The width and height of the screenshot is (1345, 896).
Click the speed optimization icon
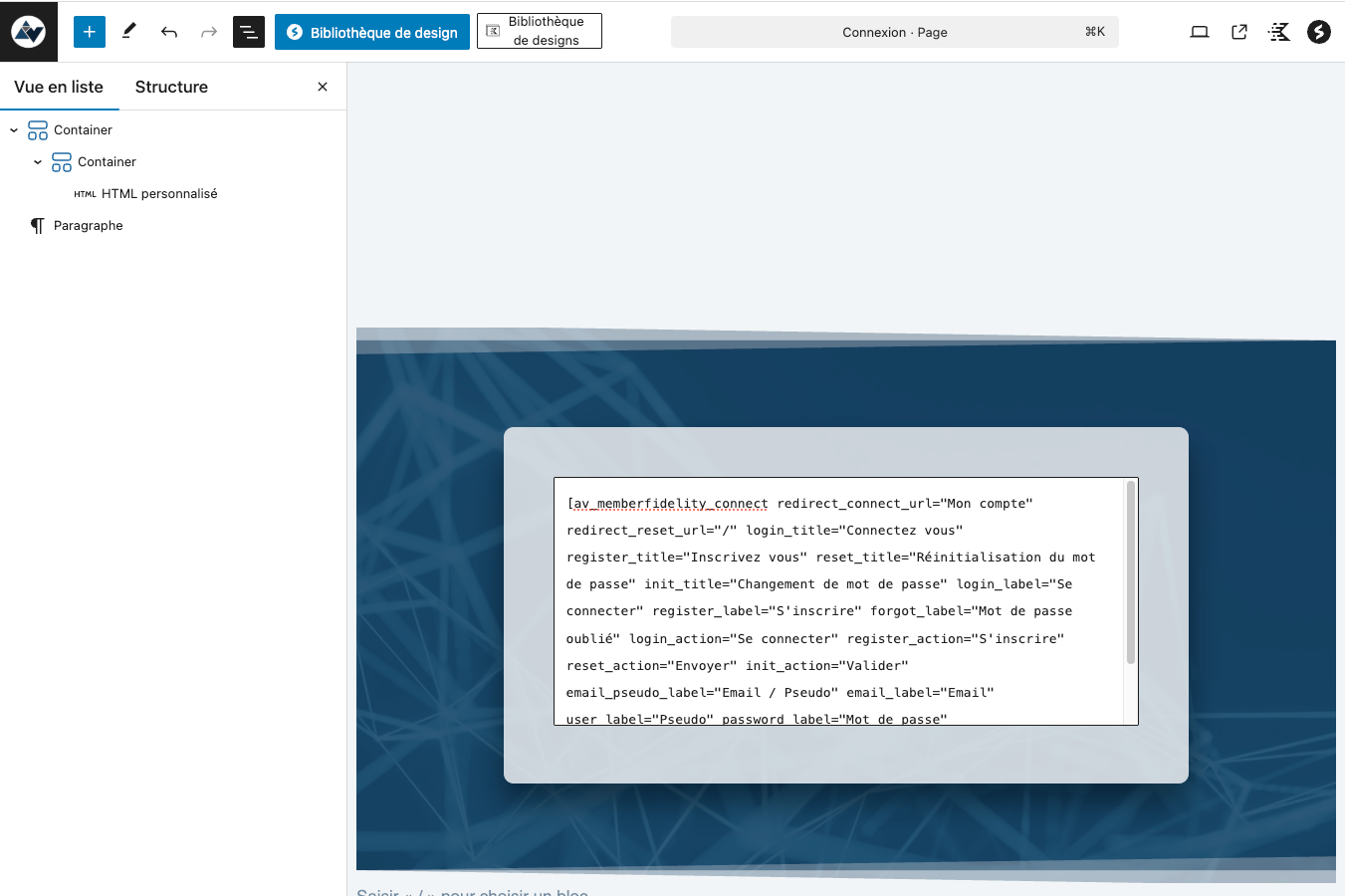(x=1278, y=31)
